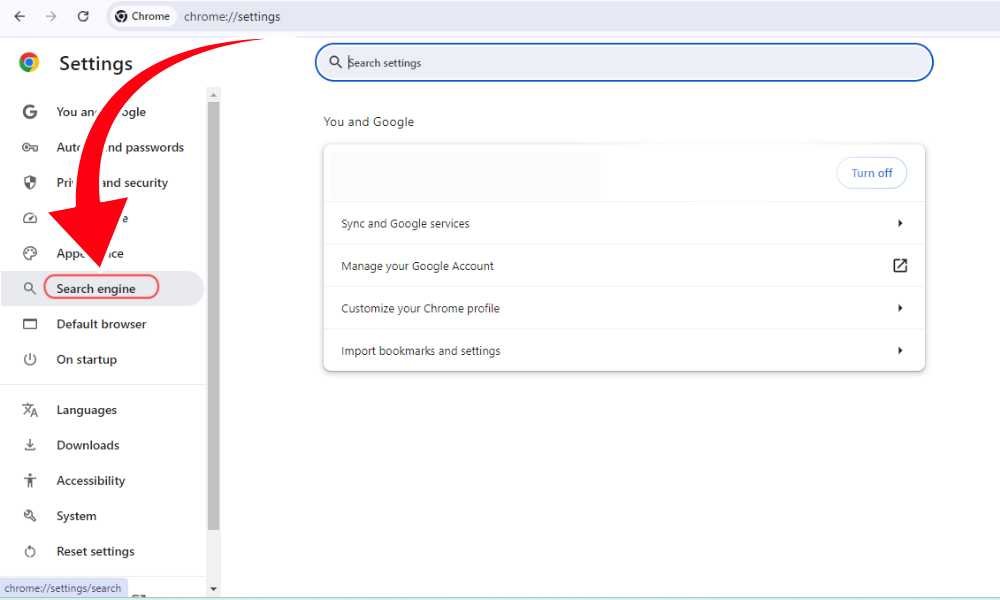This screenshot has width=1000, height=600.
Task: Open Sync and Google services
Action: point(624,223)
